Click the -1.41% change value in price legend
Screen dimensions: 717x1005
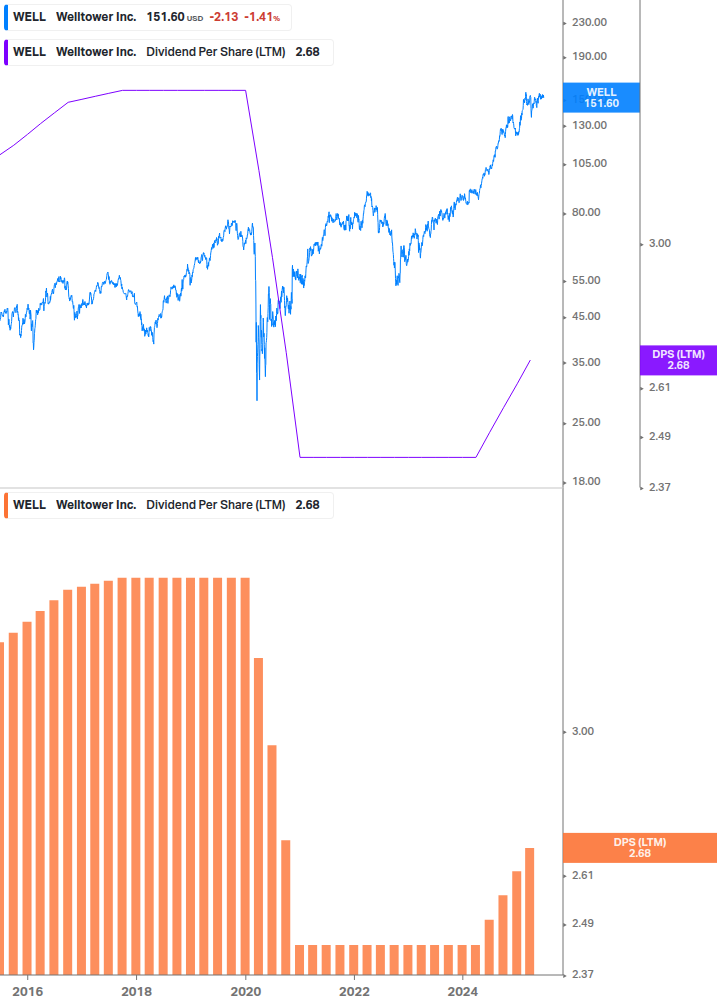(262, 17)
